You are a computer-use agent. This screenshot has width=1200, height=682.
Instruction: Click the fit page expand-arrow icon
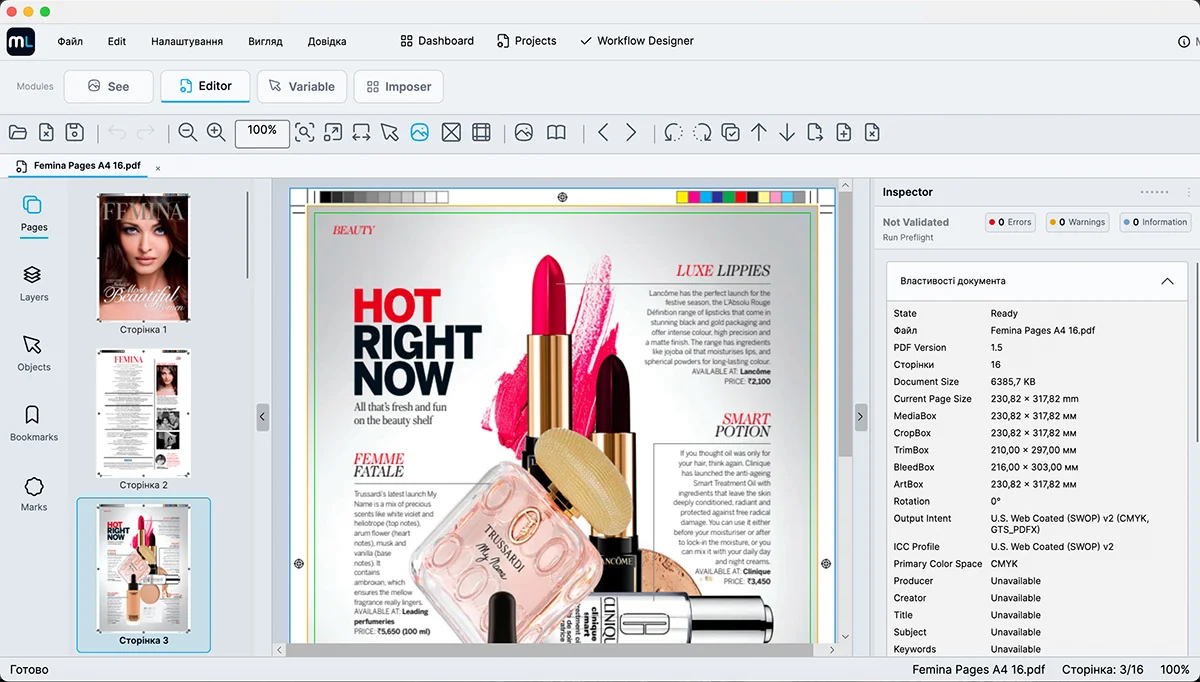[333, 132]
